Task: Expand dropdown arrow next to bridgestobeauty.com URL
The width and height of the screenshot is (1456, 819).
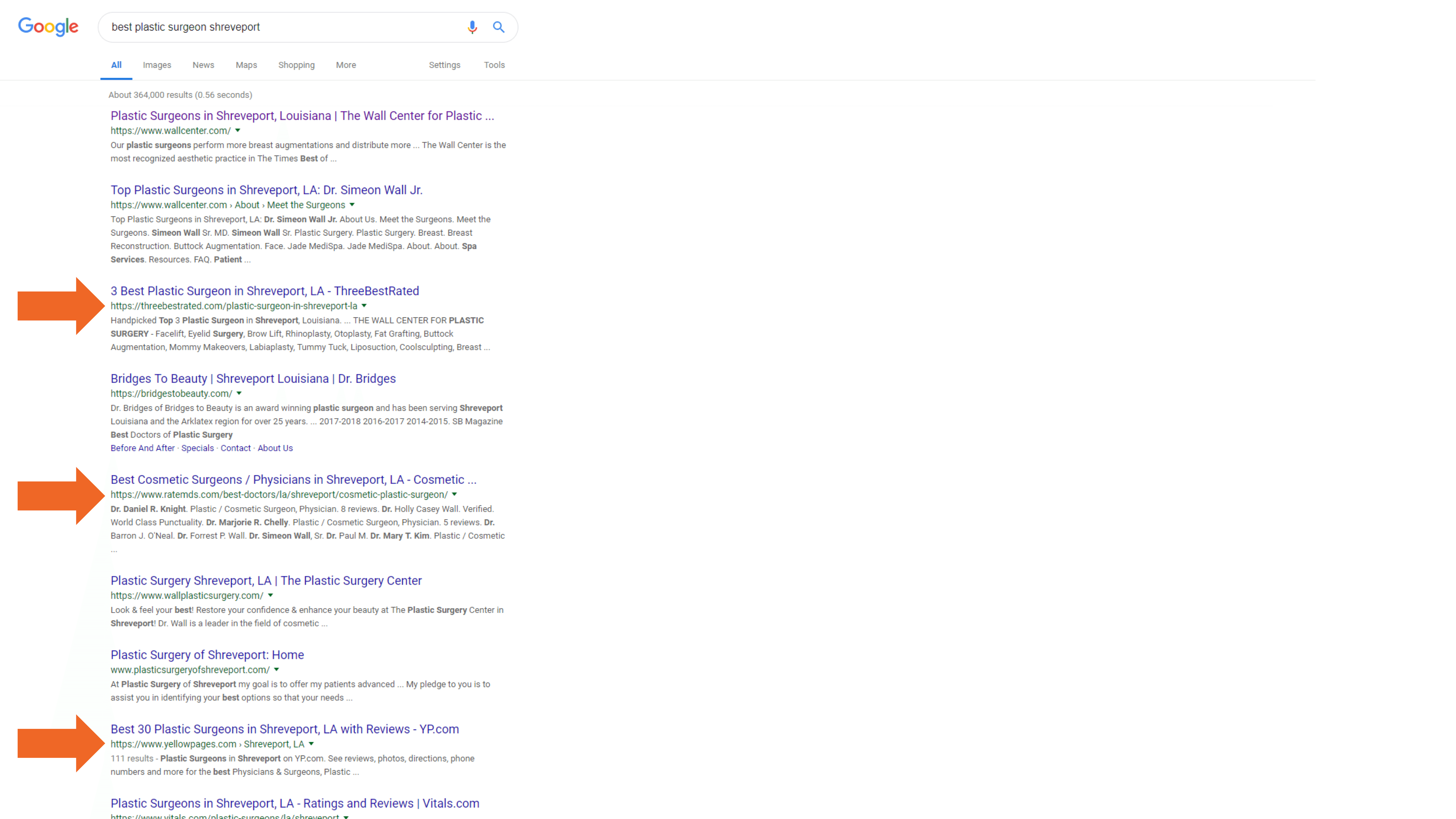Action: click(239, 393)
